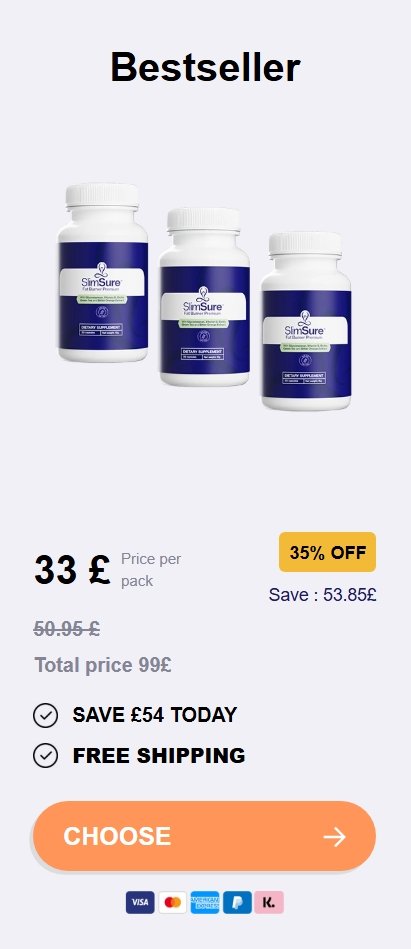The image size is (411, 949).
Task: Click the arrow icon on CHOOSE button
Action: 334,837
